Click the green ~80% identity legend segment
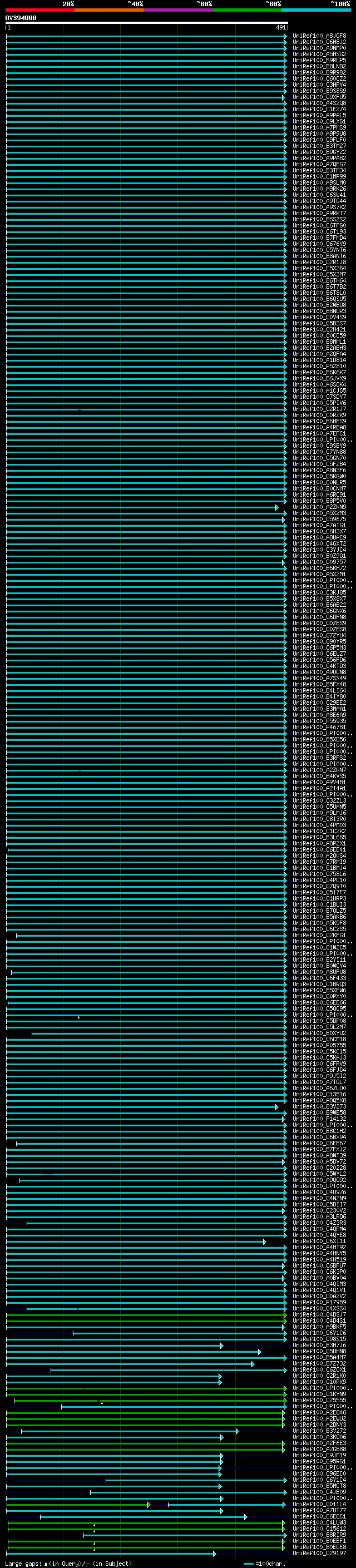356x1568 pixels. click(x=247, y=10)
